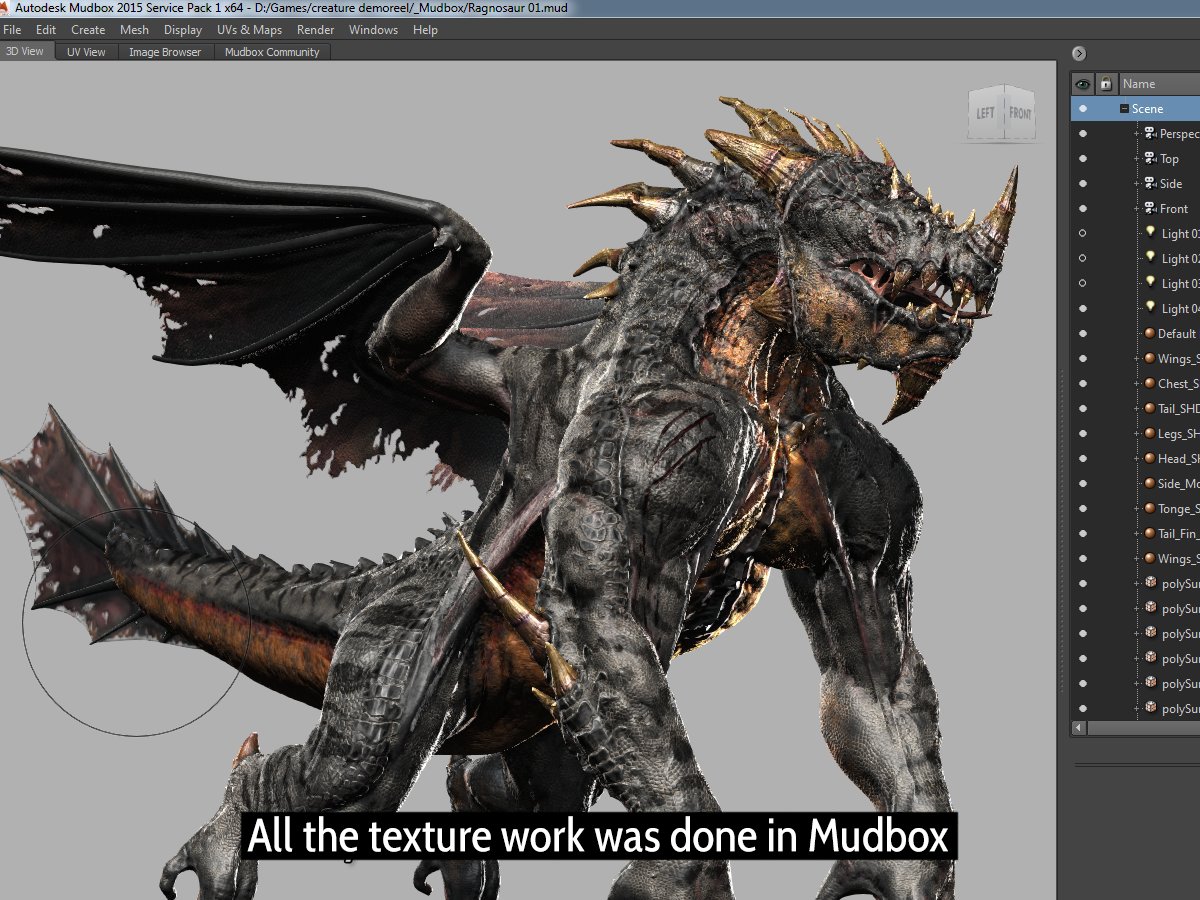Click the LEFT face of the ViewCube
The height and width of the screenshot is (900, 1200).
pyautogui.click(x=985, y=114)
